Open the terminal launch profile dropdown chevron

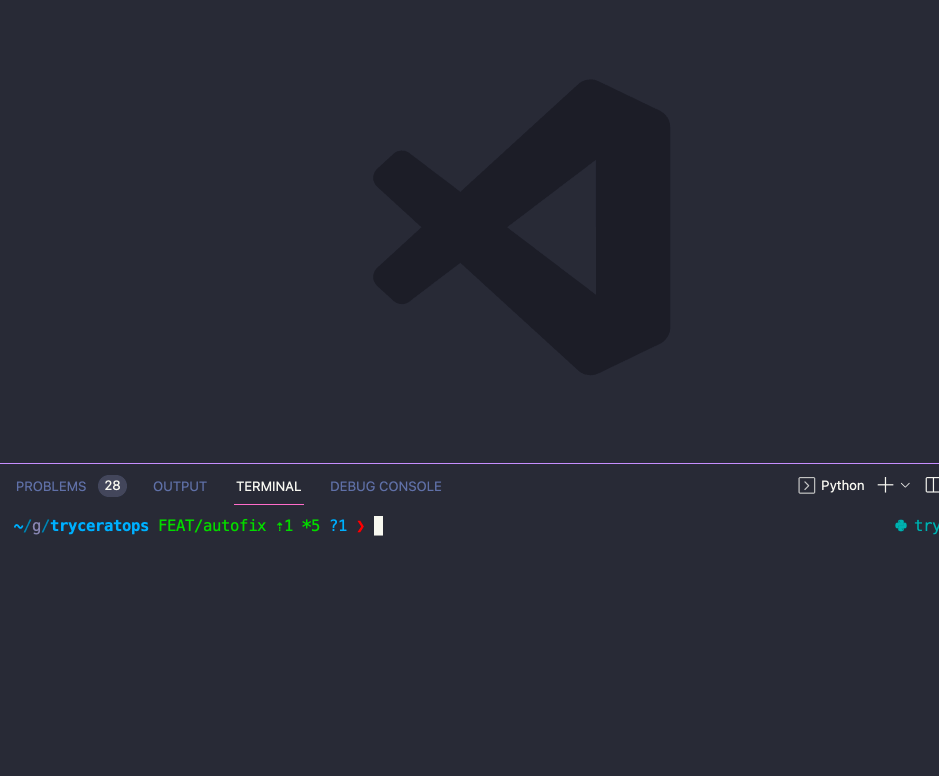pyautogui.click(x=905, y=486)
